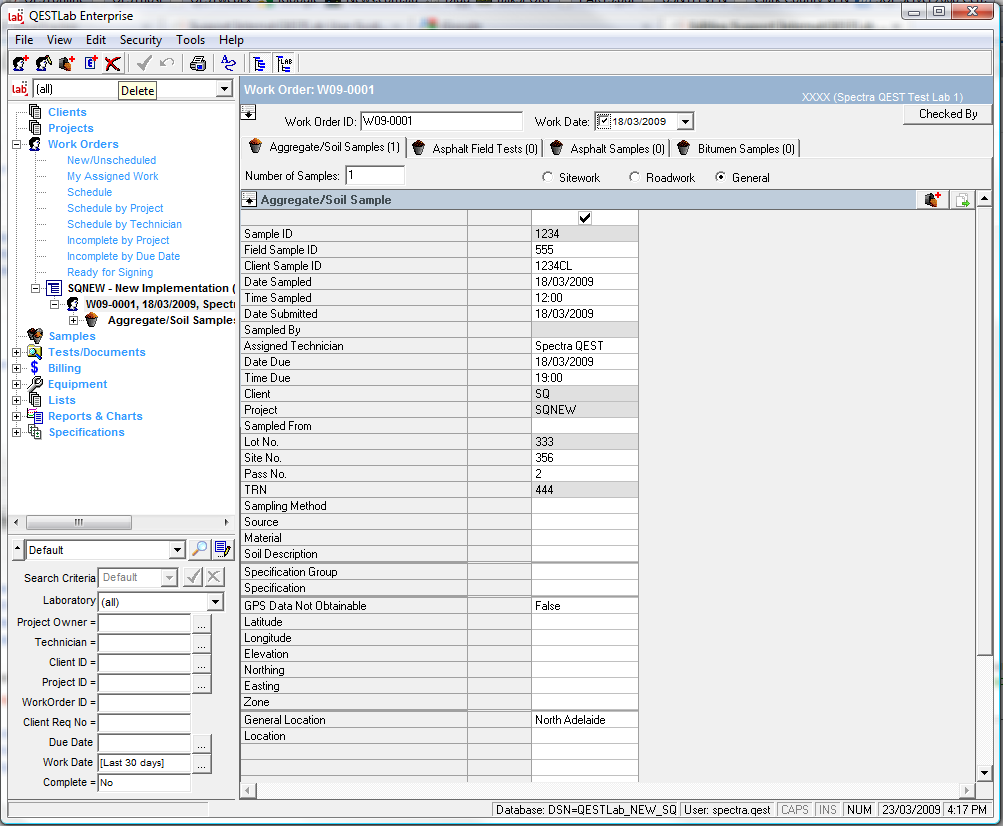Click the add sample bucket toolbar icon
The height and width of the screenshot is (826, 1003).
67,63
